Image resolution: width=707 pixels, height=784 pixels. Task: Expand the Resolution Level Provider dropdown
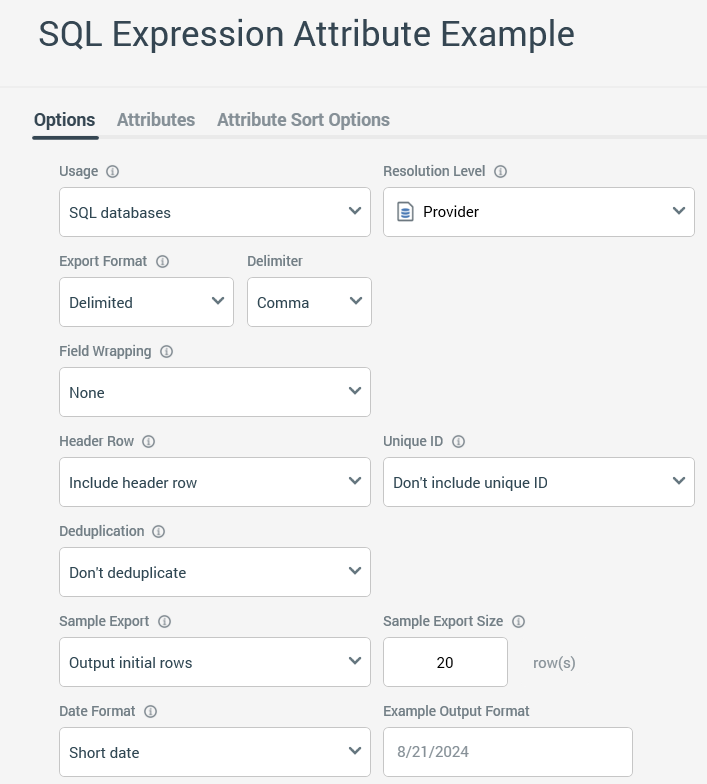click(x=539, y=212)
